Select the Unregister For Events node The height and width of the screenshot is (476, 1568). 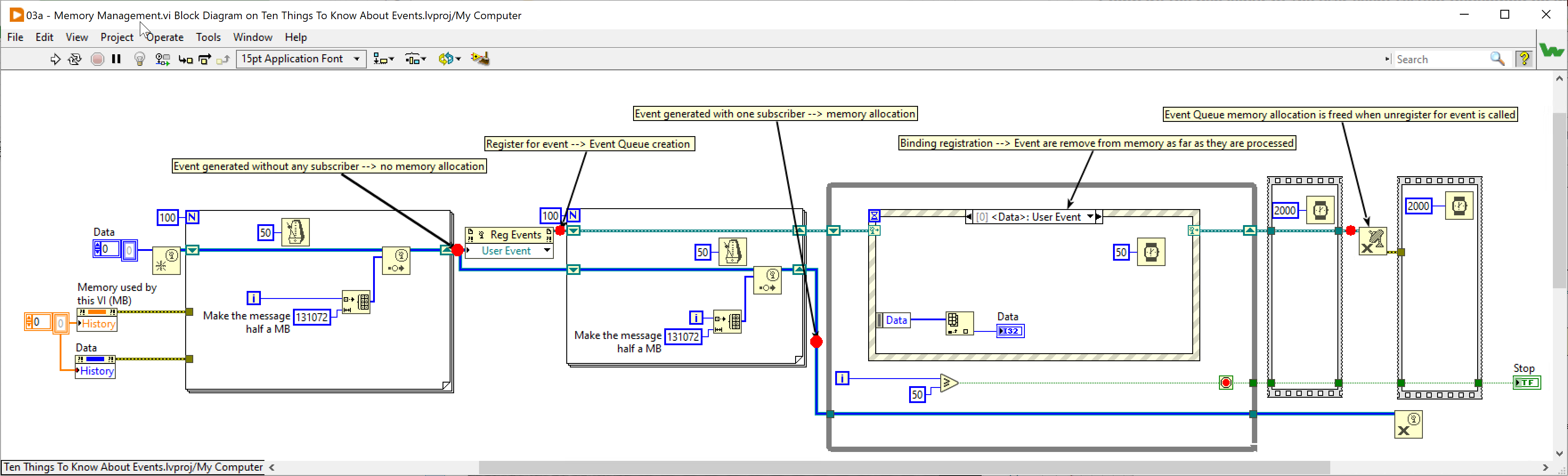pos(1373,242)
